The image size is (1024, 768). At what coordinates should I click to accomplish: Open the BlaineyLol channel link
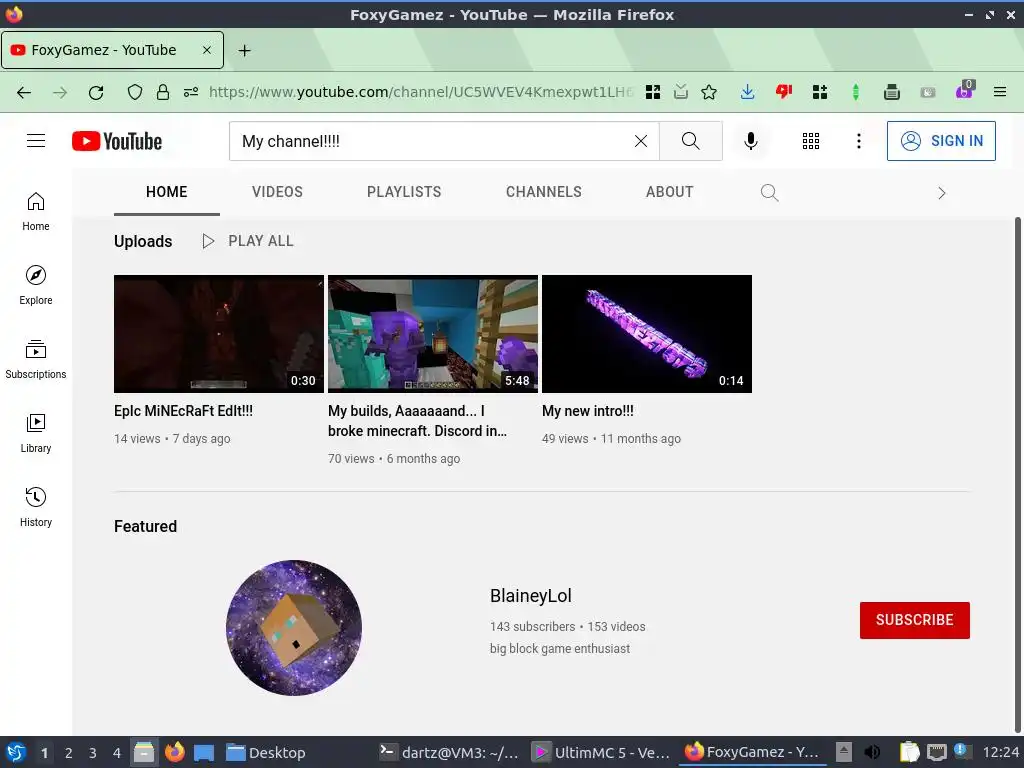pos(531,596)
